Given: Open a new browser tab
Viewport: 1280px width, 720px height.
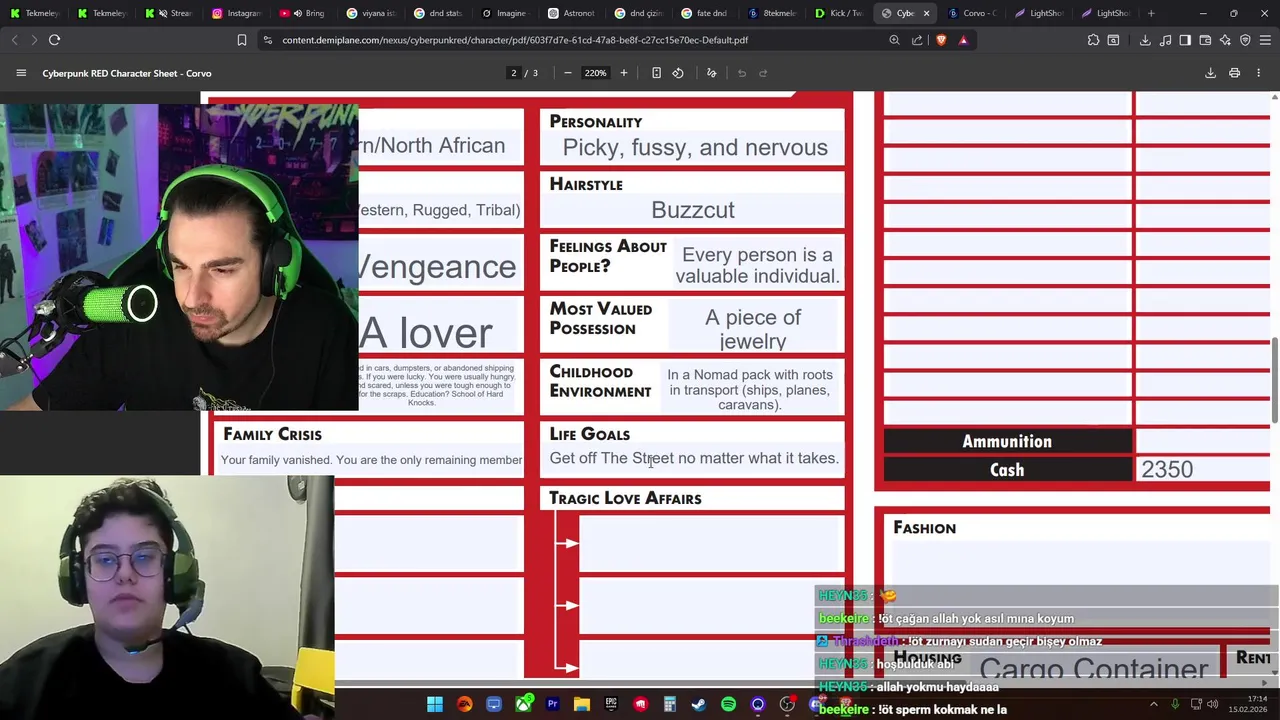Looking at the screenshot, I should (1151, 13).
